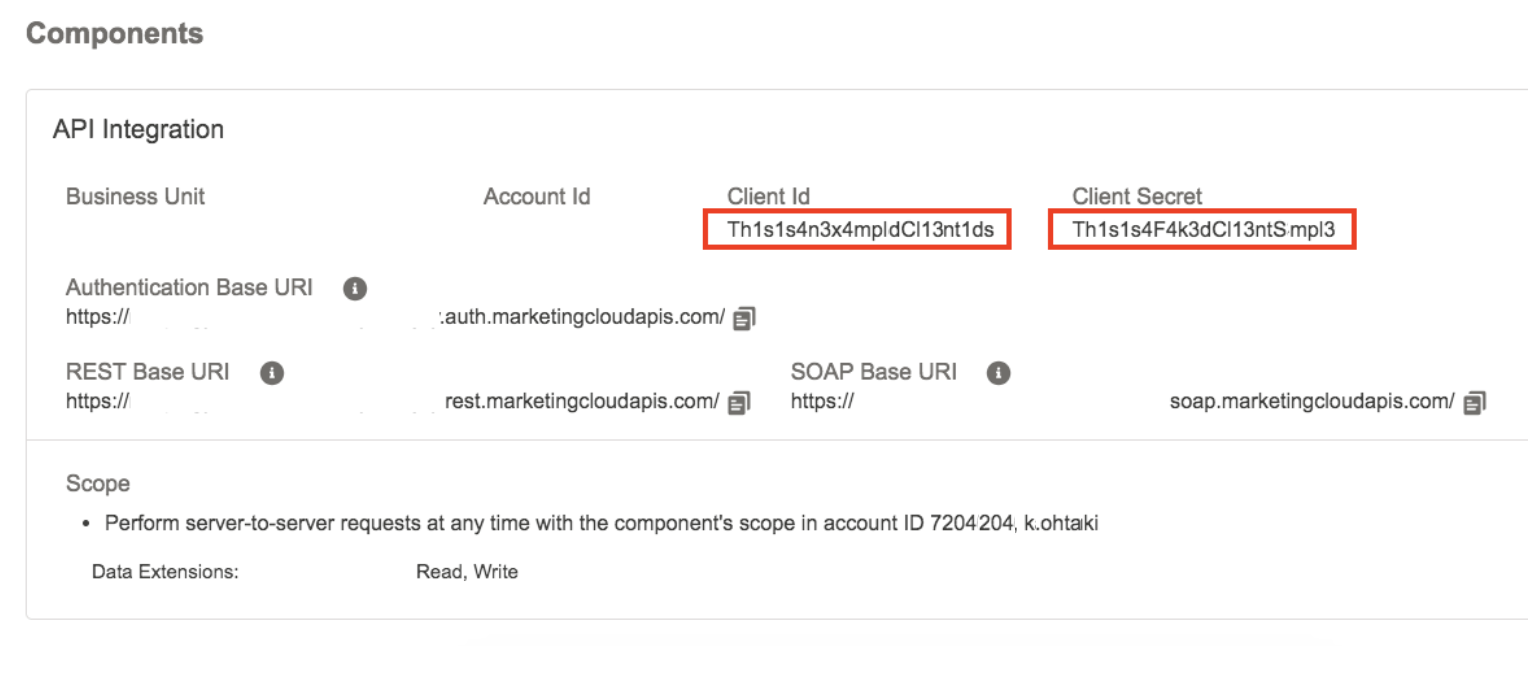Copy the Authentication Base URI

744,319
